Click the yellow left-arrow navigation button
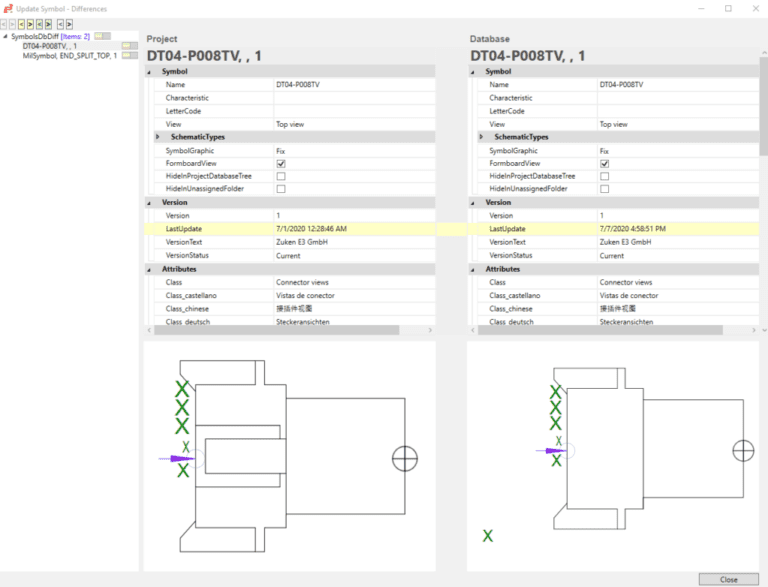Screen dimensions: 768x587 [22, 24]
